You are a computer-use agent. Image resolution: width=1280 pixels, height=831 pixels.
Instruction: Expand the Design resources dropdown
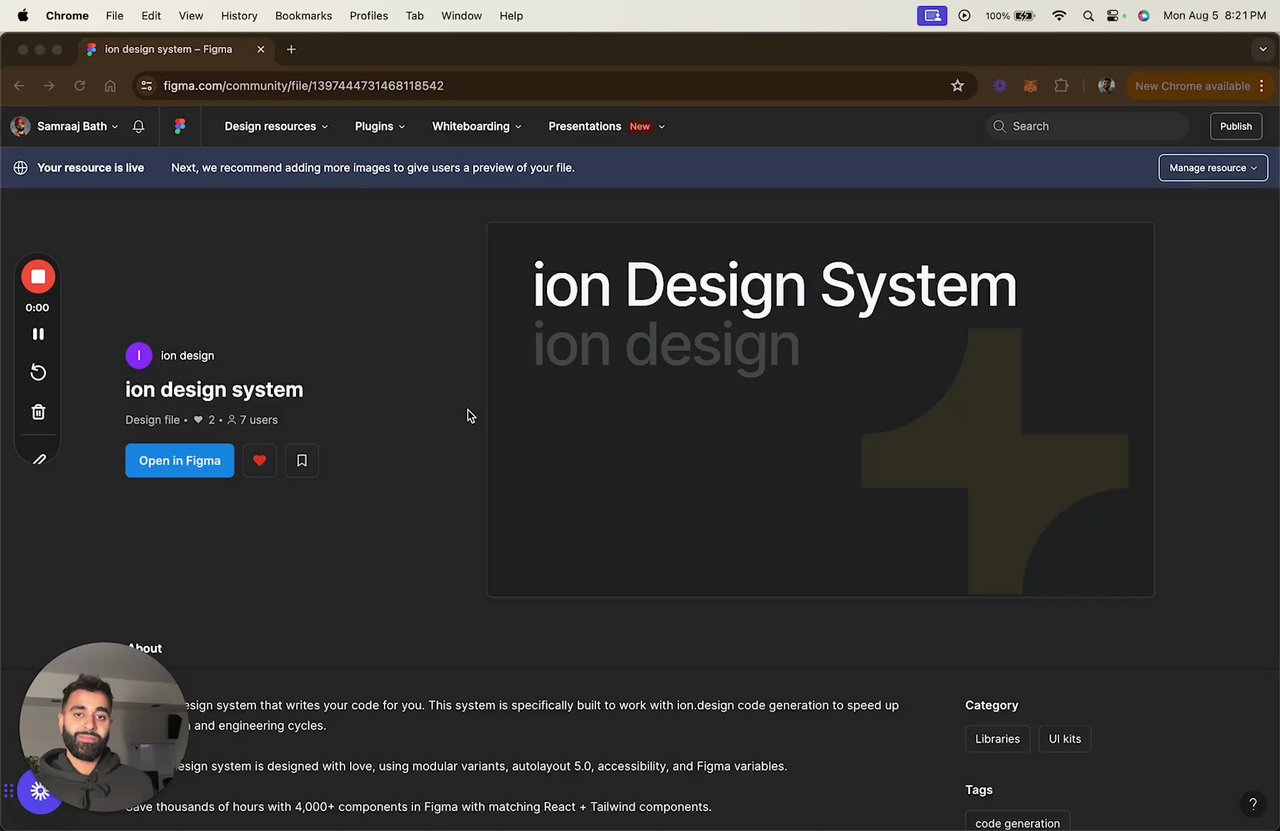tap(276, 126)
